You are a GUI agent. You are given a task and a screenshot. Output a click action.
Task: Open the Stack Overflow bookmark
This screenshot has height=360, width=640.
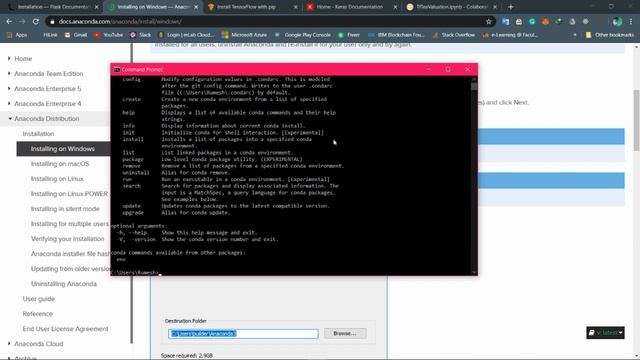454,35
